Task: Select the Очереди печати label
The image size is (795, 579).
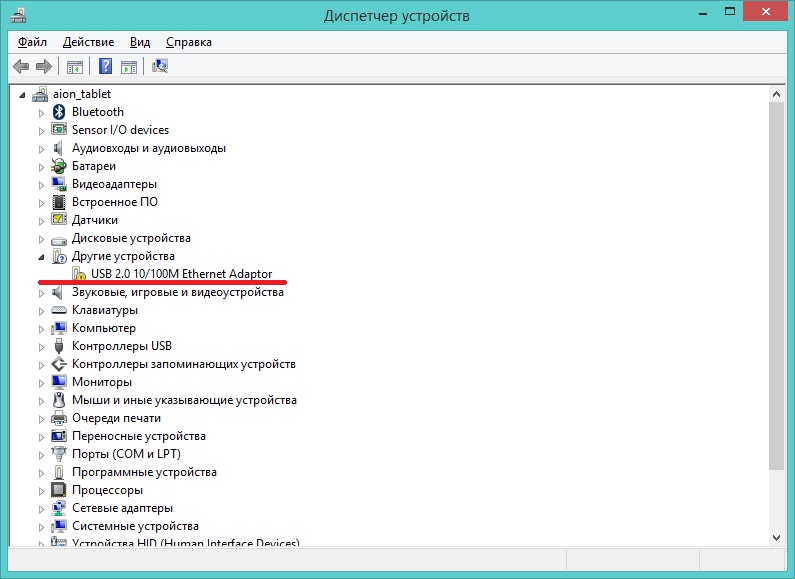Action: coord(116,418)
